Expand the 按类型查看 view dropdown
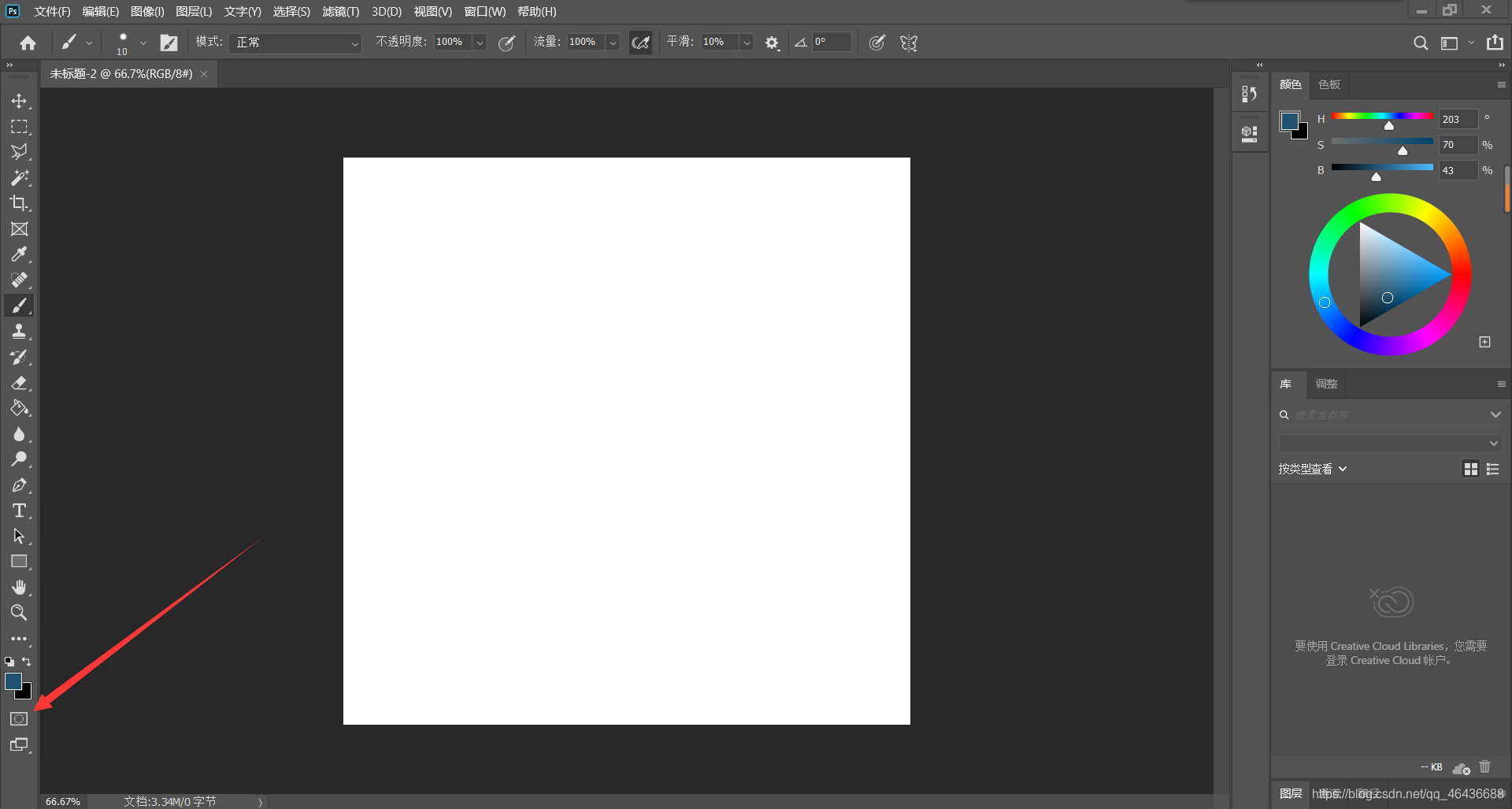This screenshot has height=809, width=1512. click(1313, 469)
